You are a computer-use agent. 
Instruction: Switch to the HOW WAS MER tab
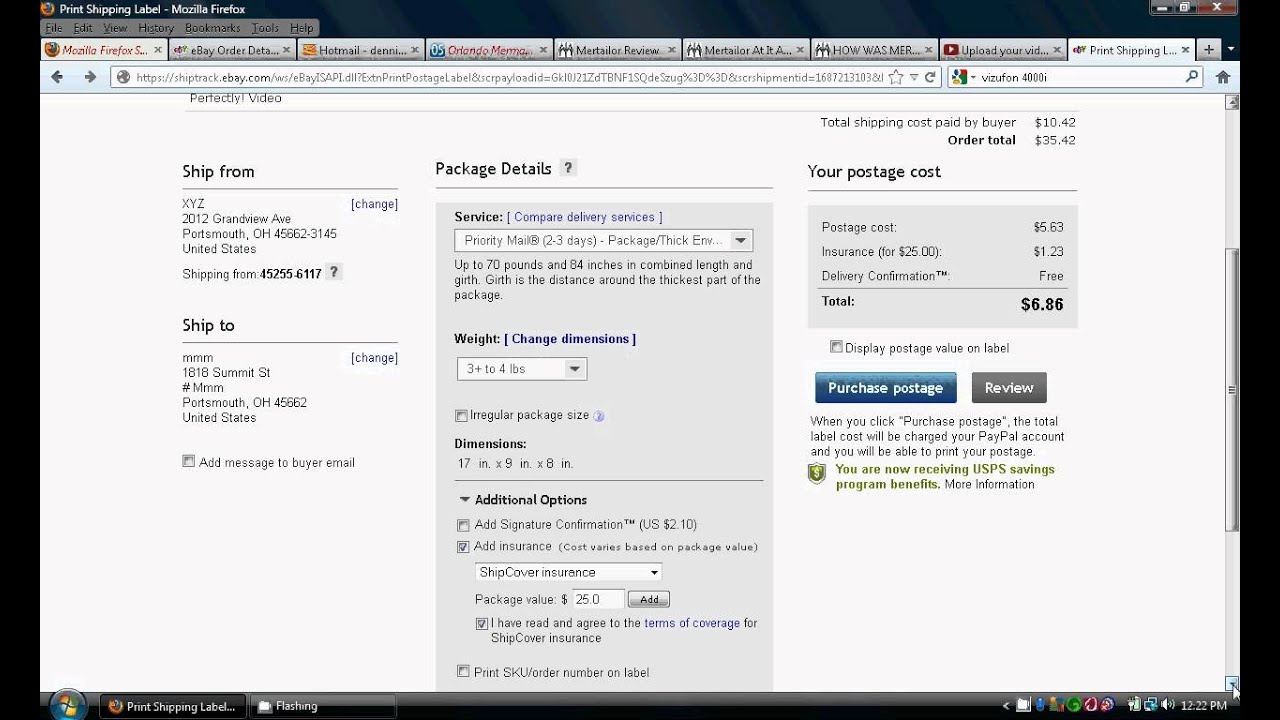point(875,50)
